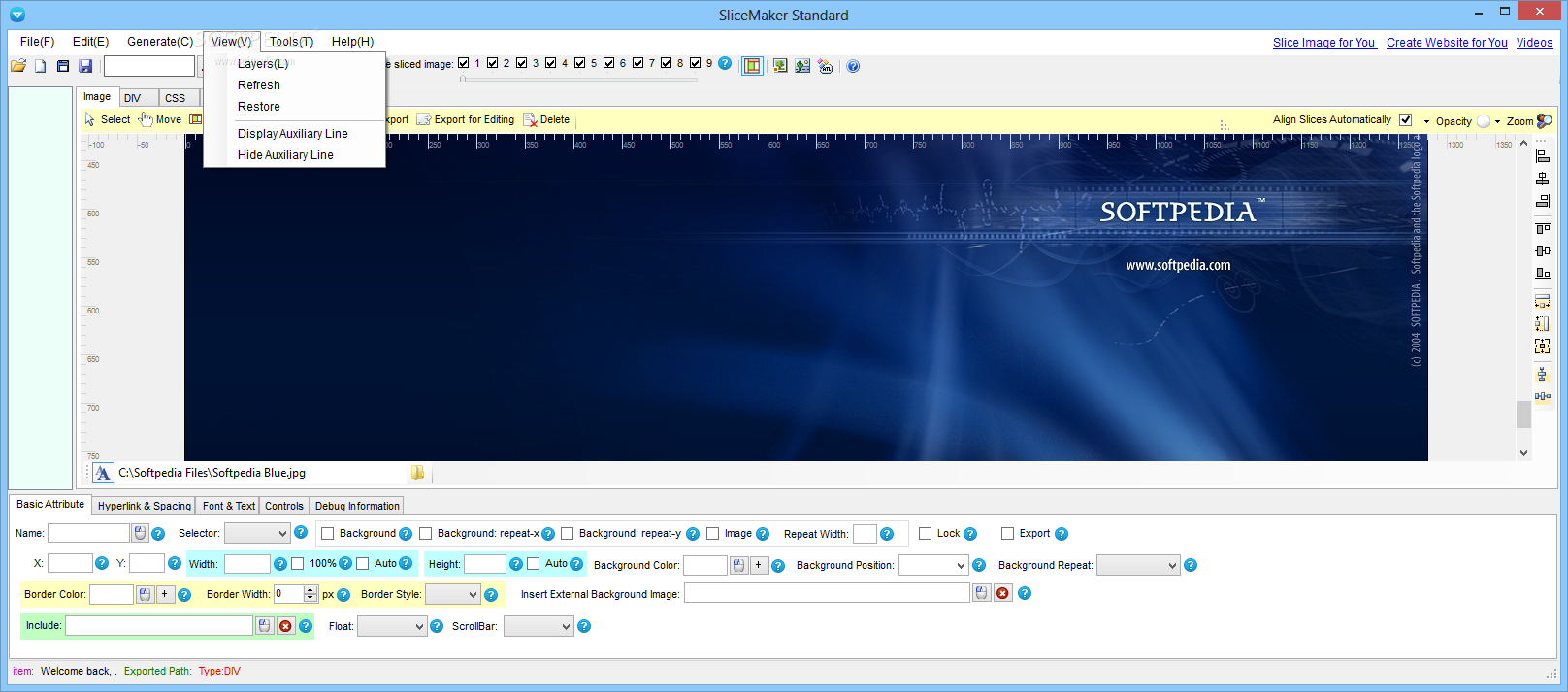The height and width of the screenshot is (692, 1568).
Task: Click the Background Color value box
Action: click(705, 565)
